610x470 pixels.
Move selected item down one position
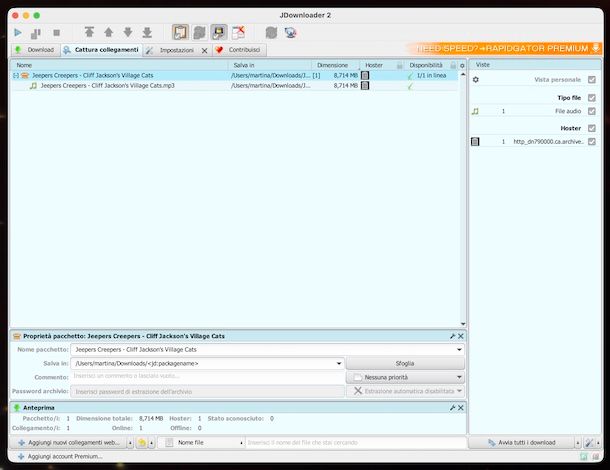pyautogui.click(x=128, y=32)
